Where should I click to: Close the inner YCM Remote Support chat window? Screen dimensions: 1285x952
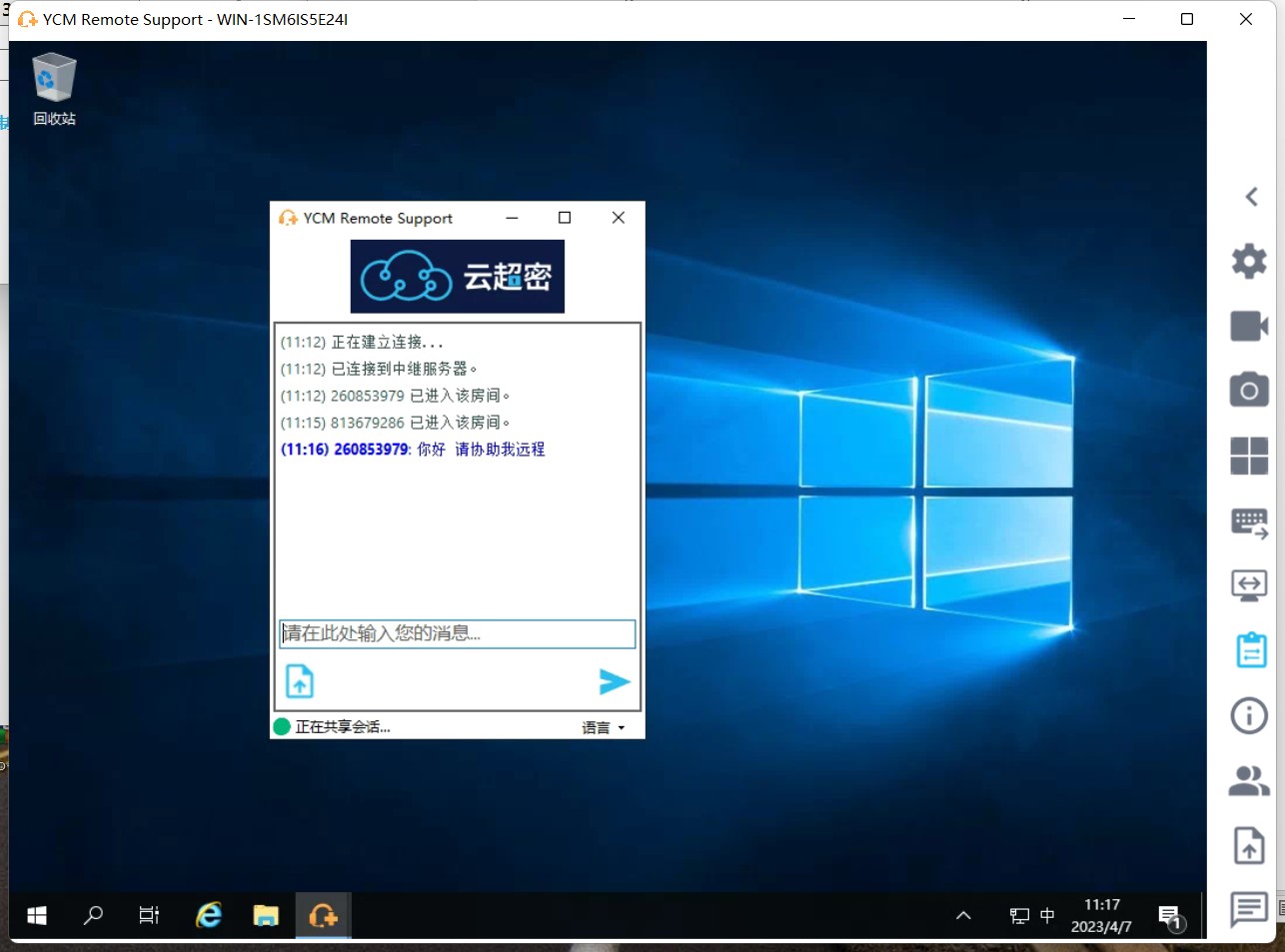click(619, 218)
